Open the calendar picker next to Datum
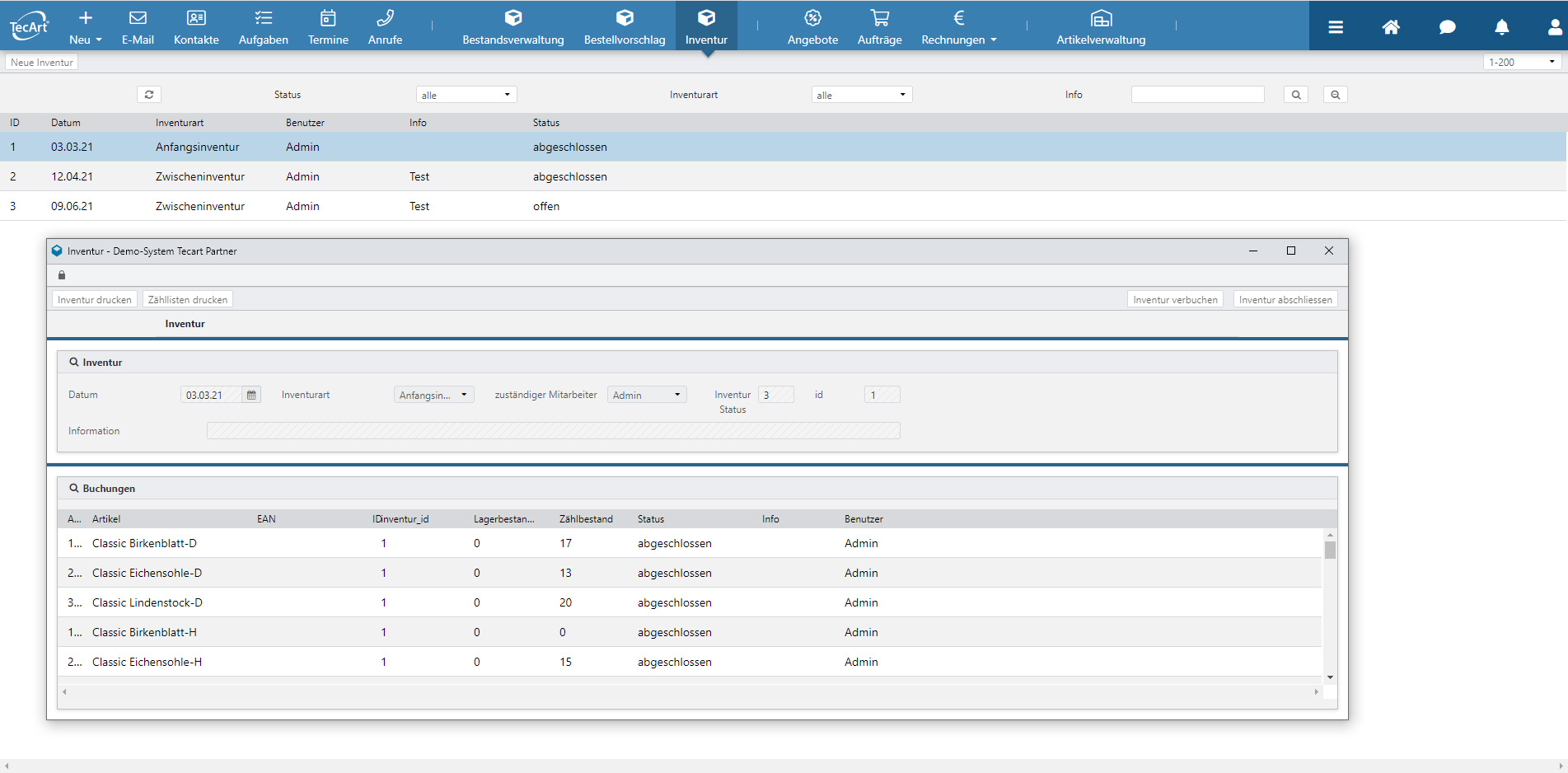 pos(251,396)
